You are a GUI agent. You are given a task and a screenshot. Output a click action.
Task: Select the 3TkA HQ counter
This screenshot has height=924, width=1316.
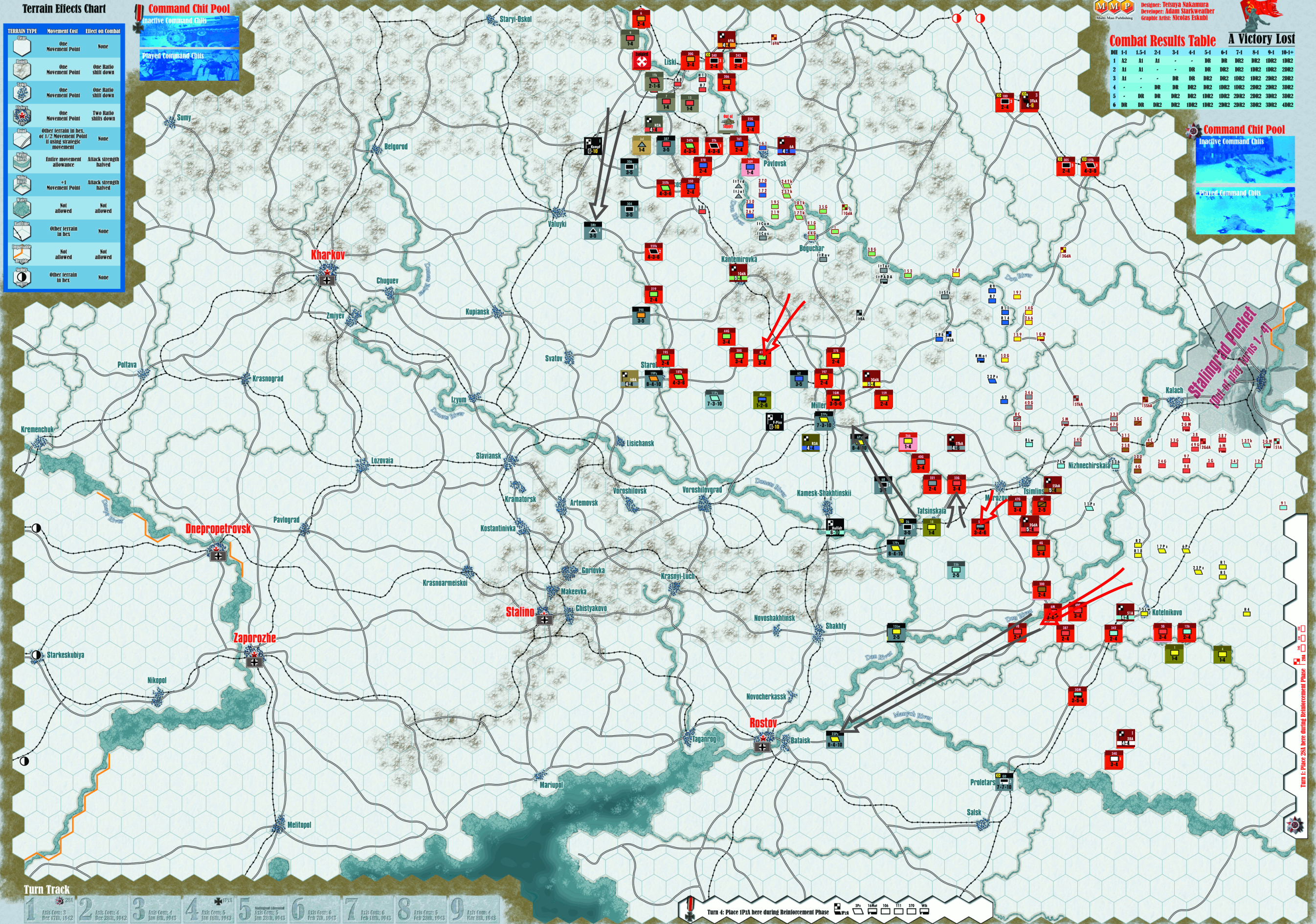coord(1029,101)
